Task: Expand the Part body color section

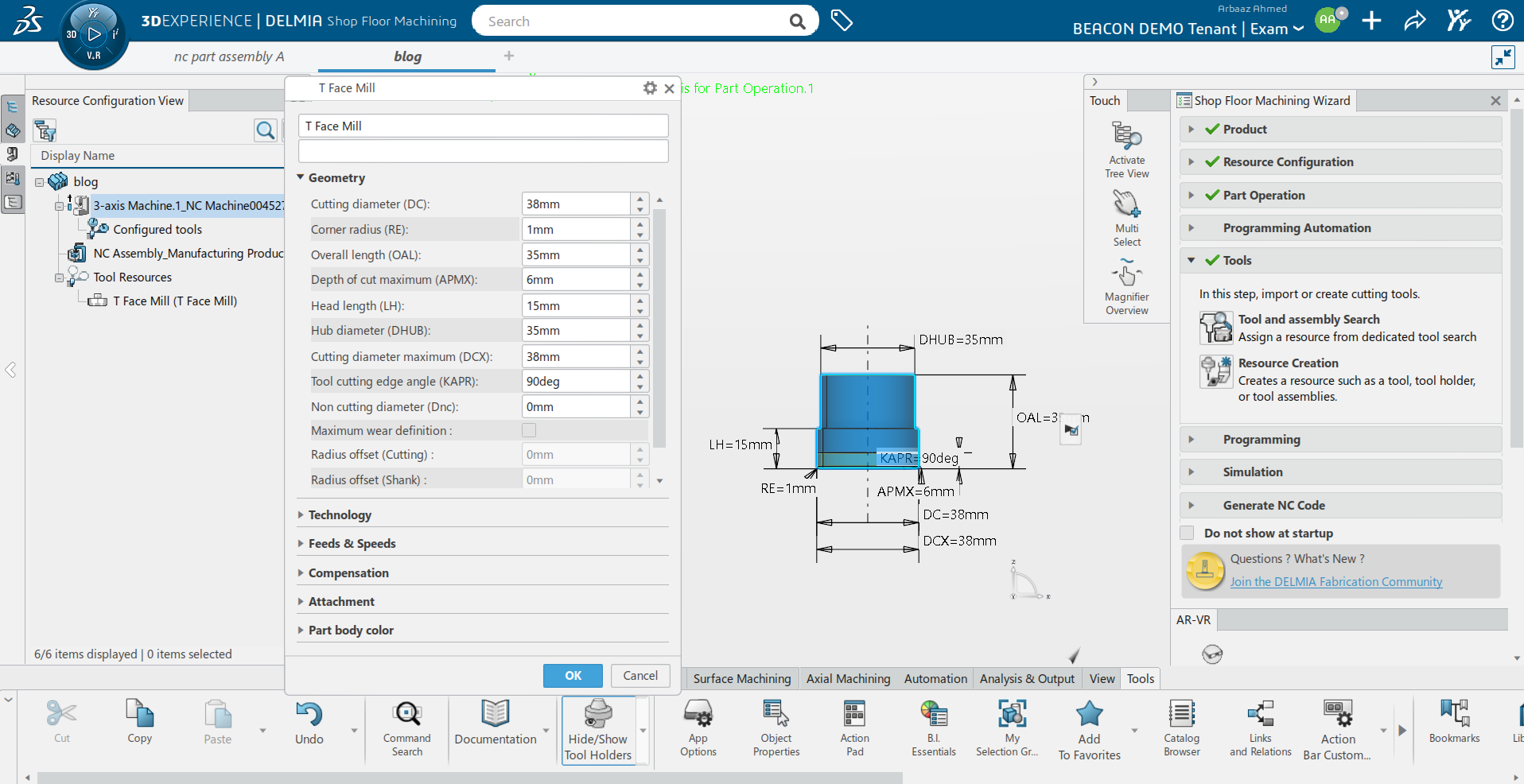Action: 301,630
